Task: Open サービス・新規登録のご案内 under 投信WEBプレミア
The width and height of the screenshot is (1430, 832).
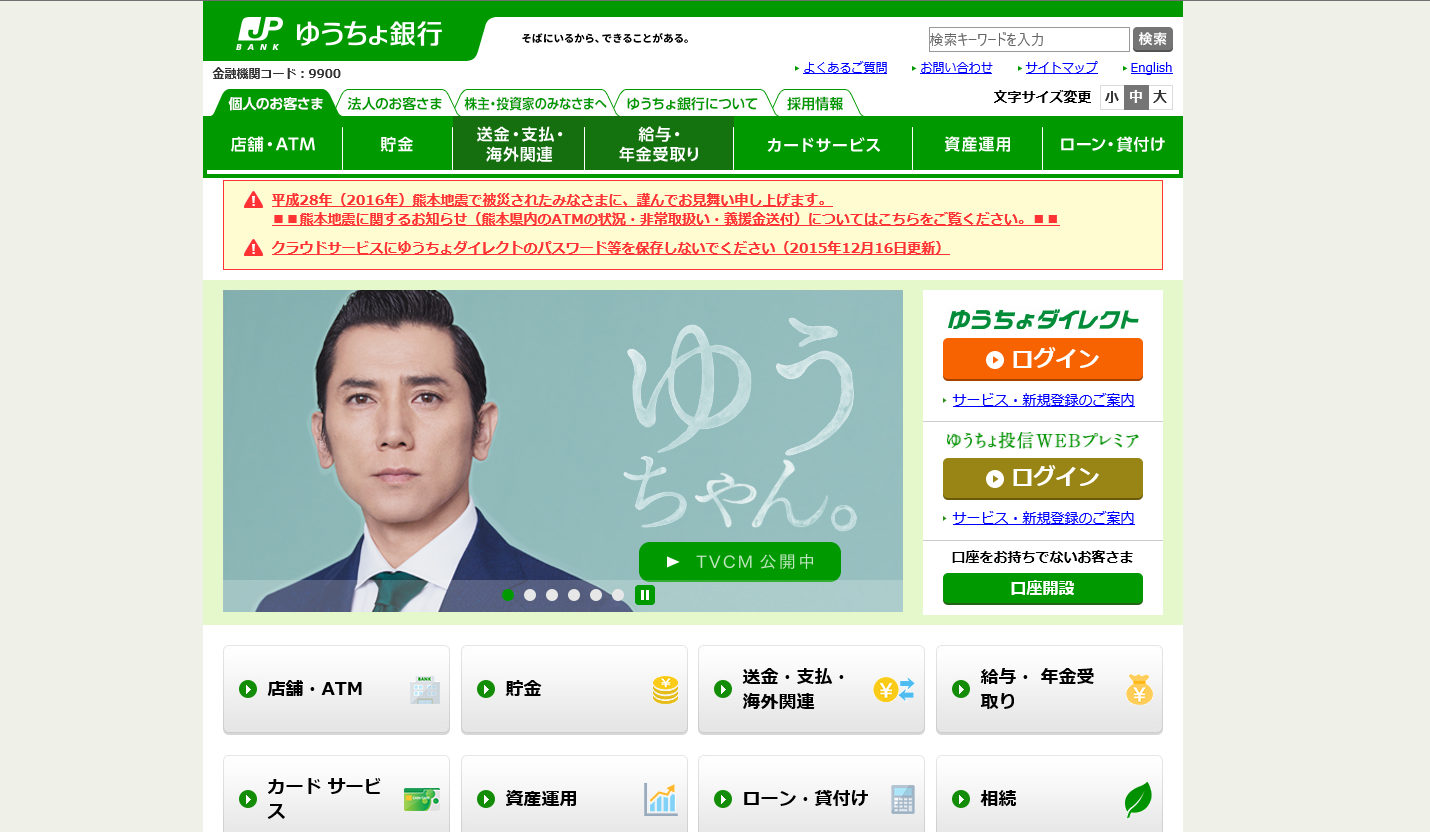Action: pos(1043,518)
